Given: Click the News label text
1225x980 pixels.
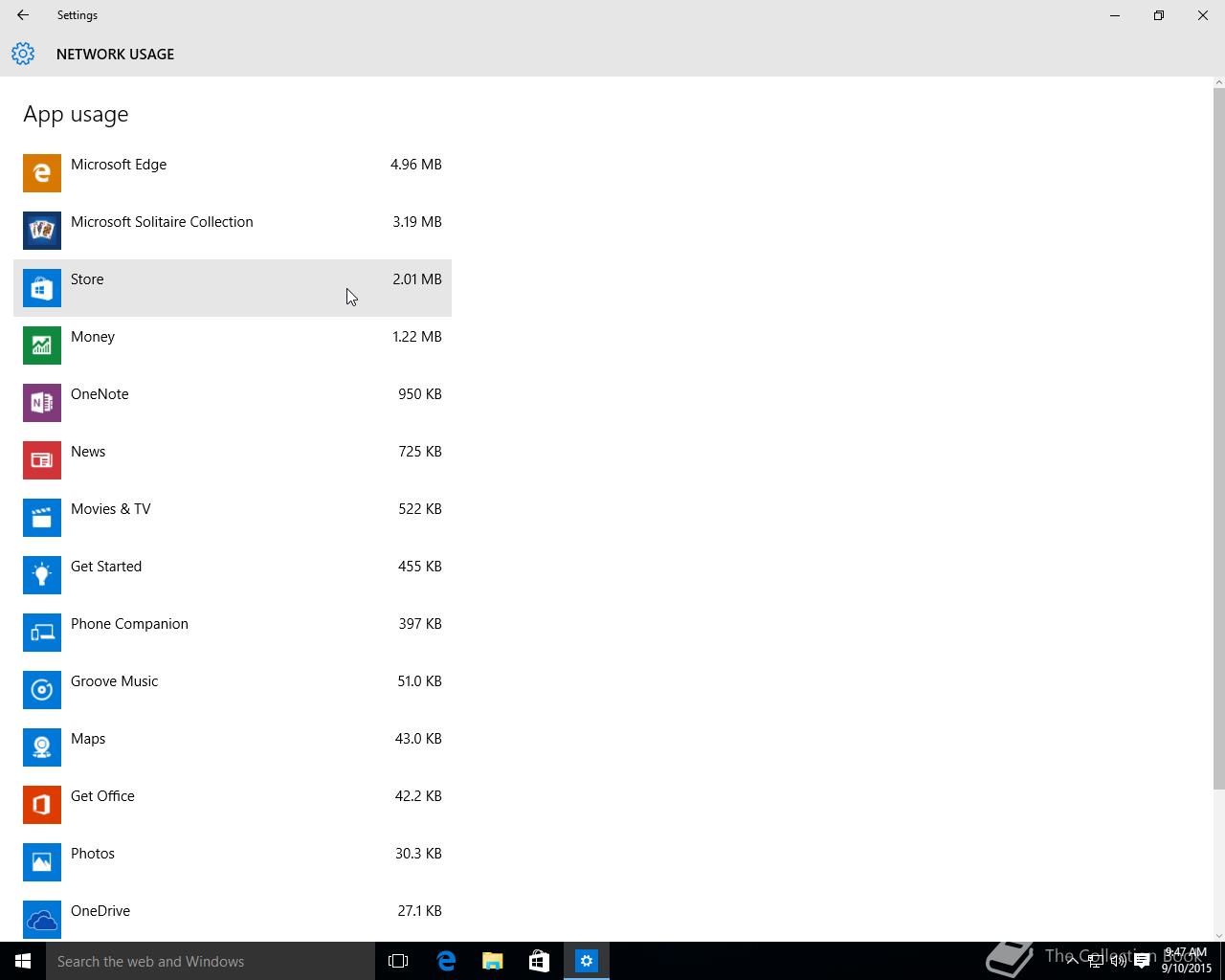Looking at the screenshot, I should pos(88,452).
